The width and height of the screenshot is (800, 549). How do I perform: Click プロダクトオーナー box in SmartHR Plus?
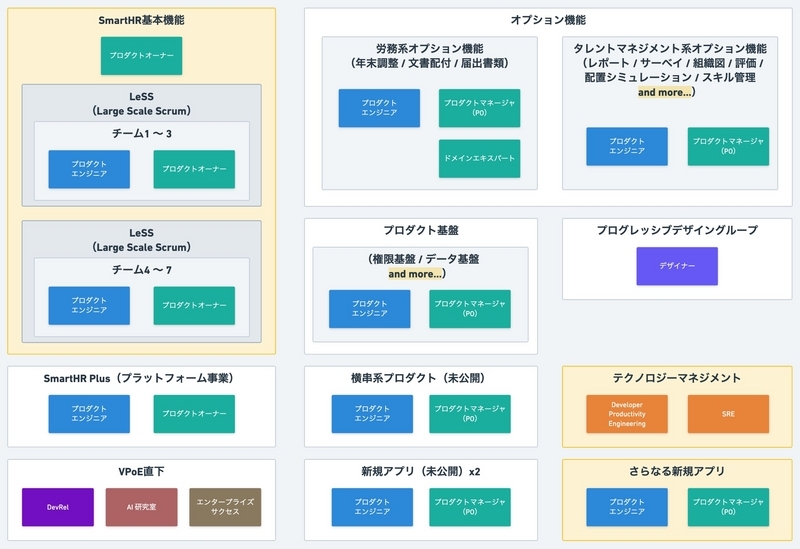pos(194,414)
